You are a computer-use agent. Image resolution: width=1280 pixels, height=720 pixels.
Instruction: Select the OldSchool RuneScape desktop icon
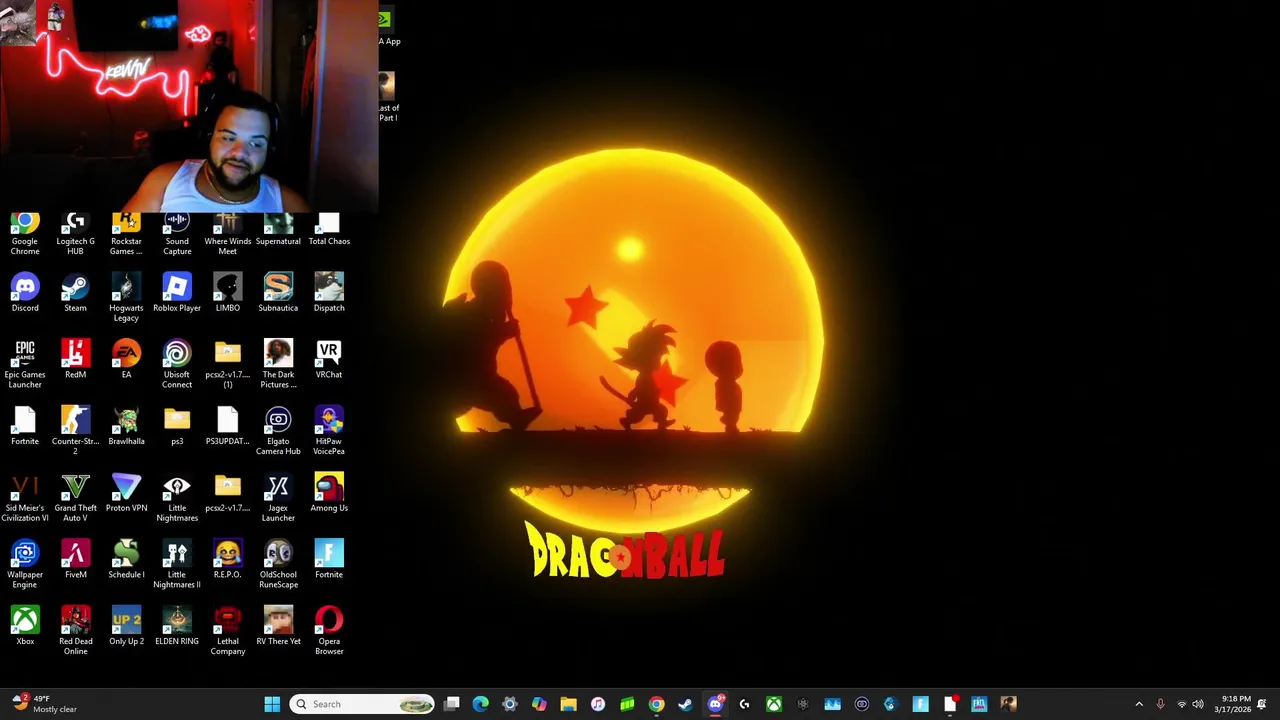coord(278,565)
